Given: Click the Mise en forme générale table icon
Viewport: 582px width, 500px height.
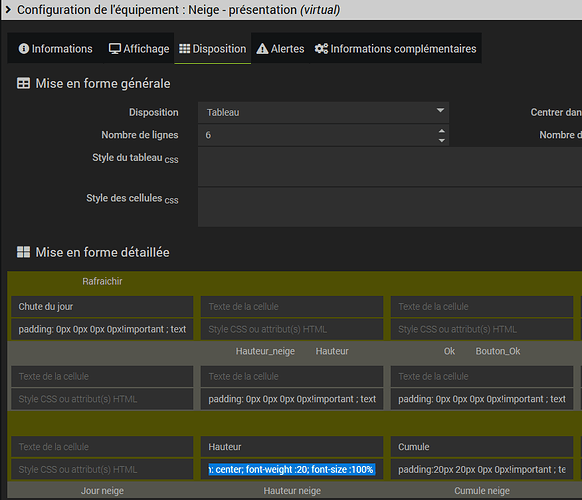Looking at the screenshot, I should (23, 83).
